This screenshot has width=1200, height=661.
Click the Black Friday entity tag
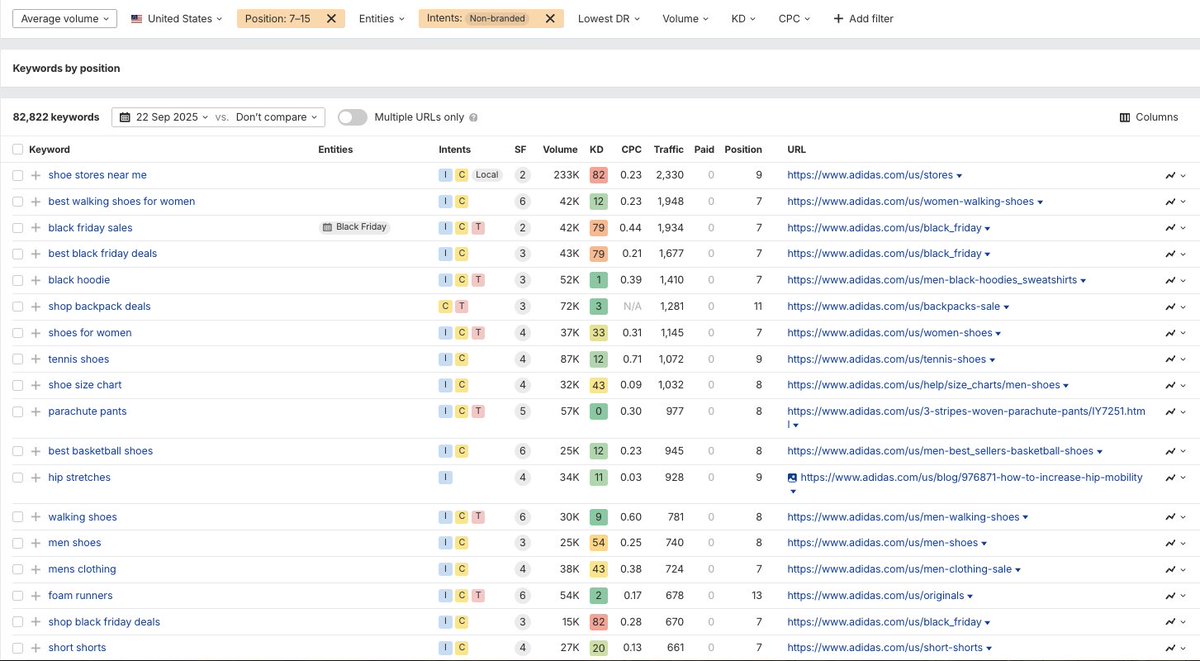point(353,227)
